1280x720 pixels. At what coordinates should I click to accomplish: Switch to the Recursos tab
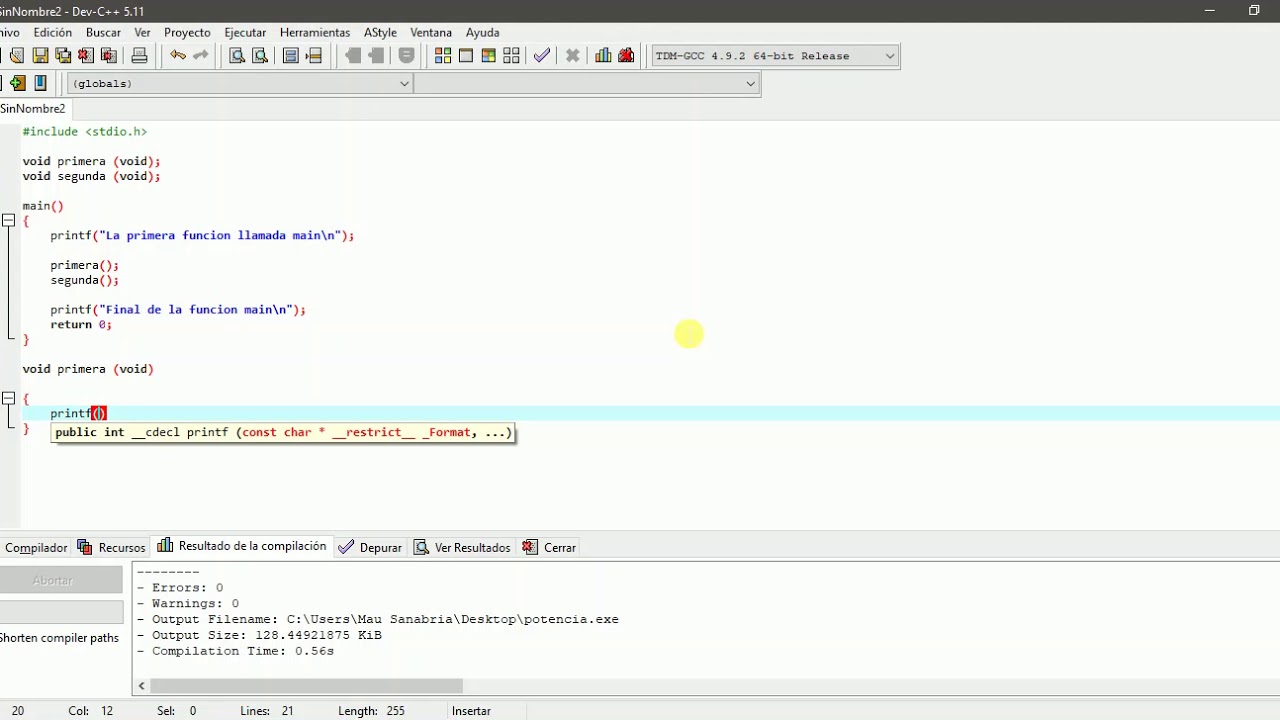112,547
